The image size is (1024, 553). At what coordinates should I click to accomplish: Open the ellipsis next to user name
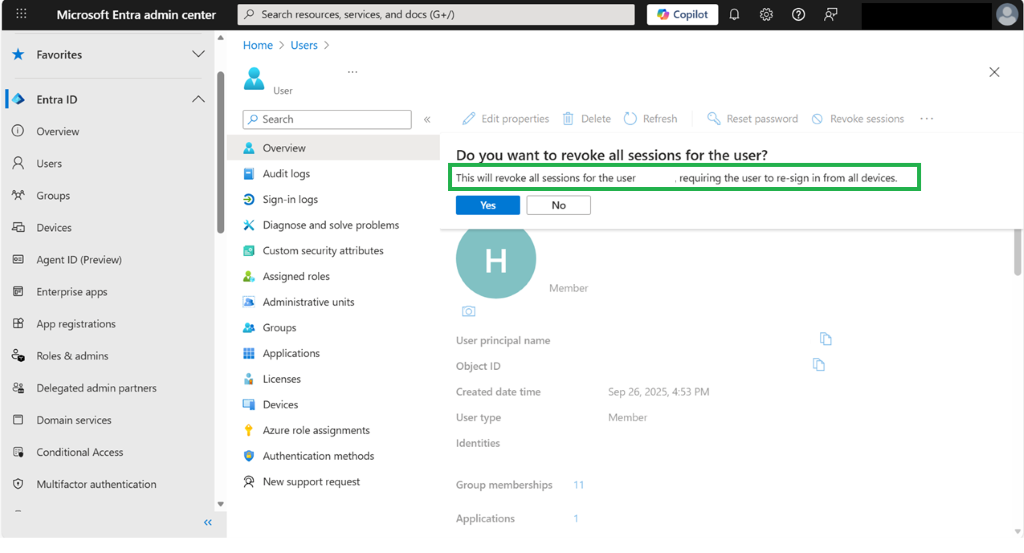coord(353,72)
